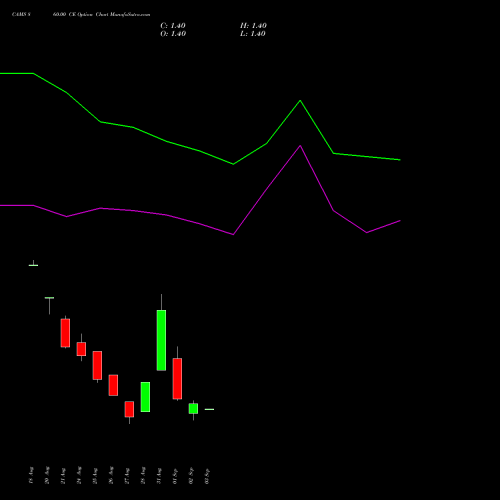Image resolution: width=500 pixels, height=500 pixels.
Task: Click the 'H: 1.40' high value
Action: (x=253, y=26)
